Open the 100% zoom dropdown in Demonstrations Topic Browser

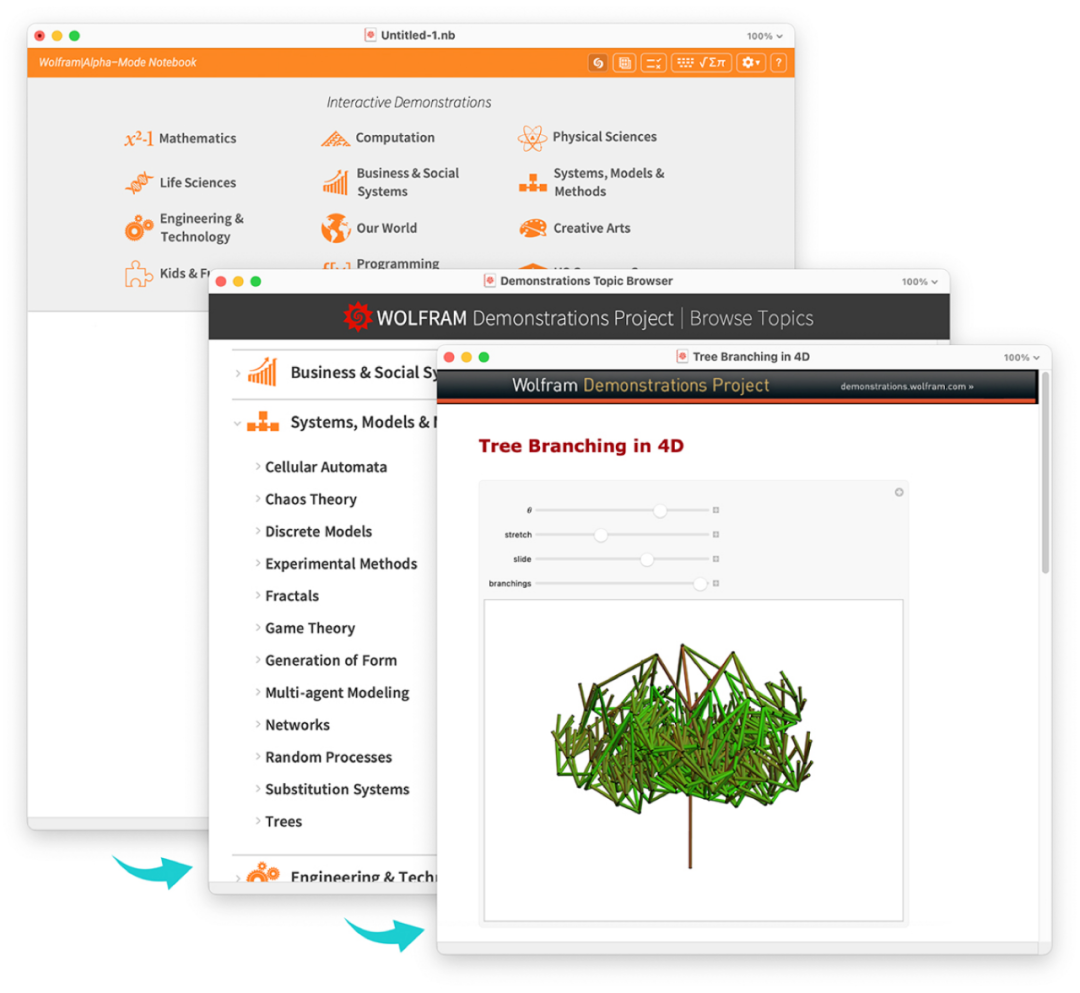coord(920,282)
